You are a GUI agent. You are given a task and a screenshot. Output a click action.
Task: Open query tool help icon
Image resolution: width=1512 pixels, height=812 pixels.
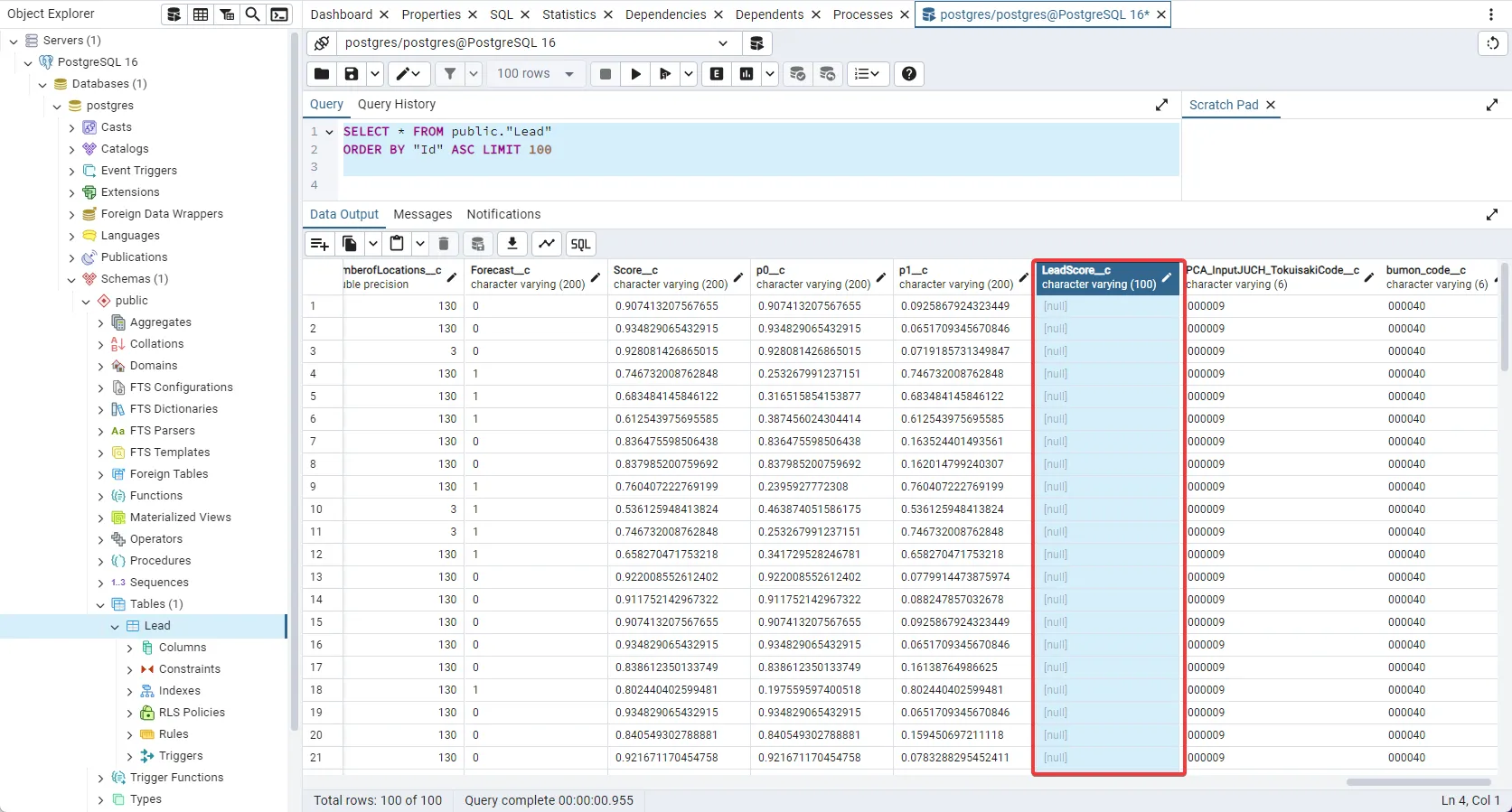(909, 74)
